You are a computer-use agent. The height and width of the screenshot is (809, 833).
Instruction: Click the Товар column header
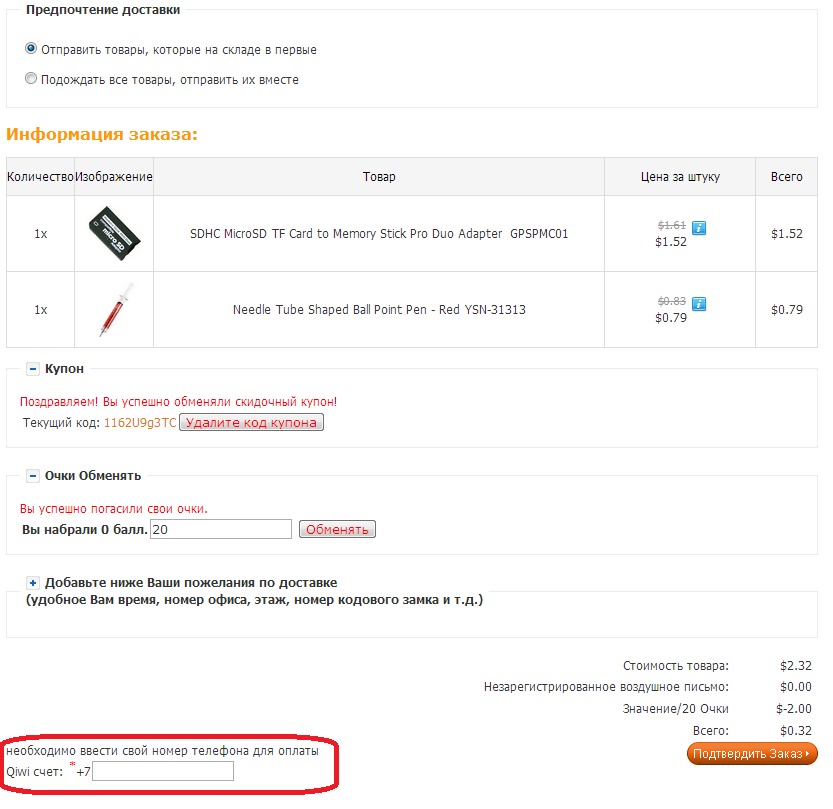click(379, 177)
